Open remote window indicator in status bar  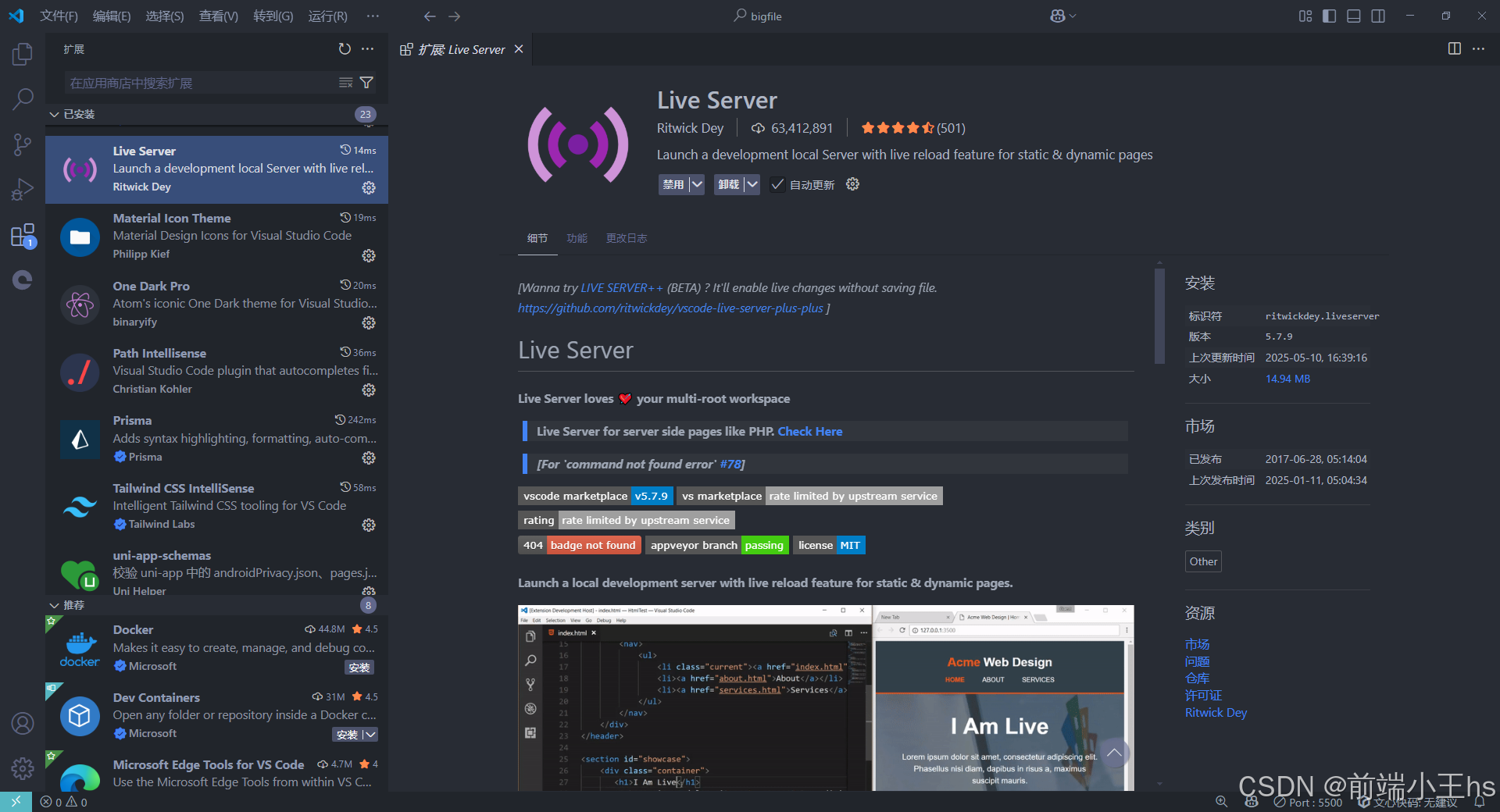pos(16,802)
